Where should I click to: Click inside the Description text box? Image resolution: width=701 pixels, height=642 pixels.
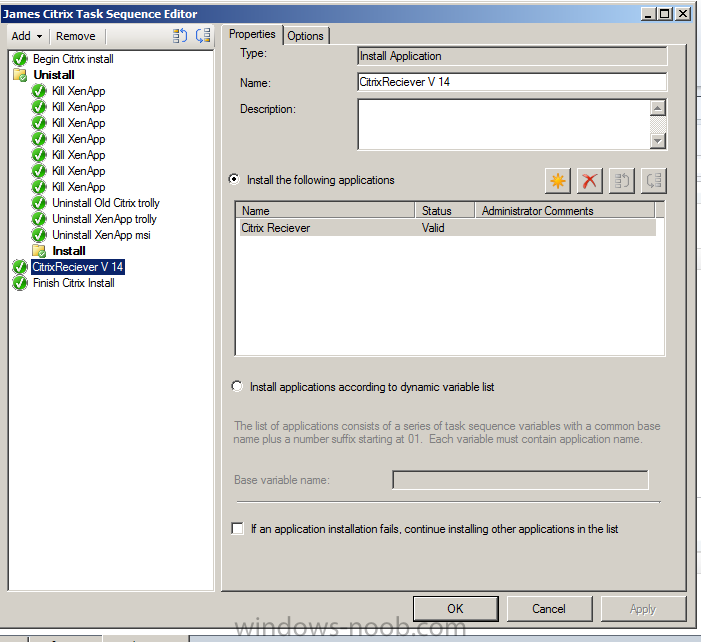504,124
